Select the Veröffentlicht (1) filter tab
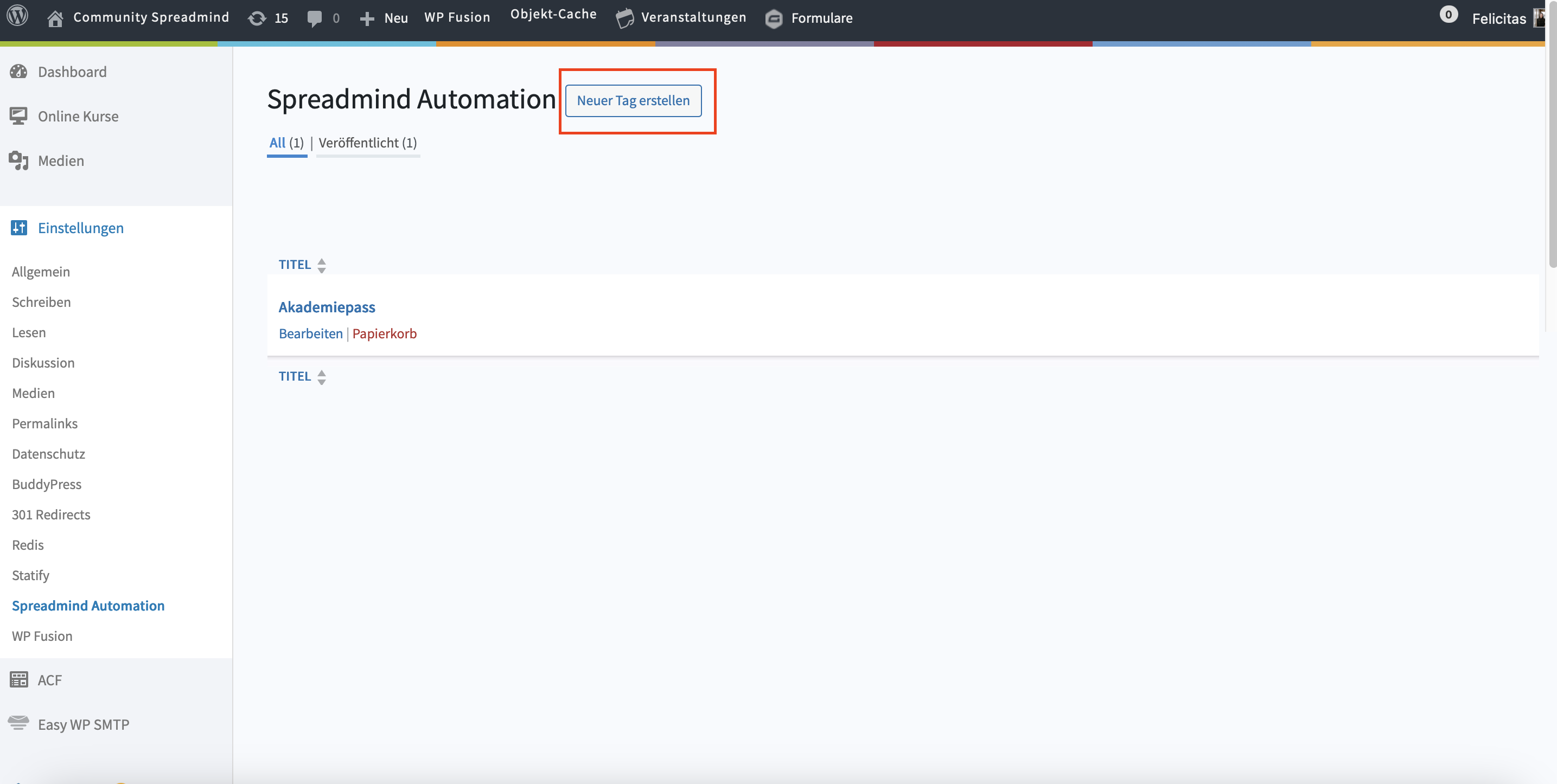 367,143
